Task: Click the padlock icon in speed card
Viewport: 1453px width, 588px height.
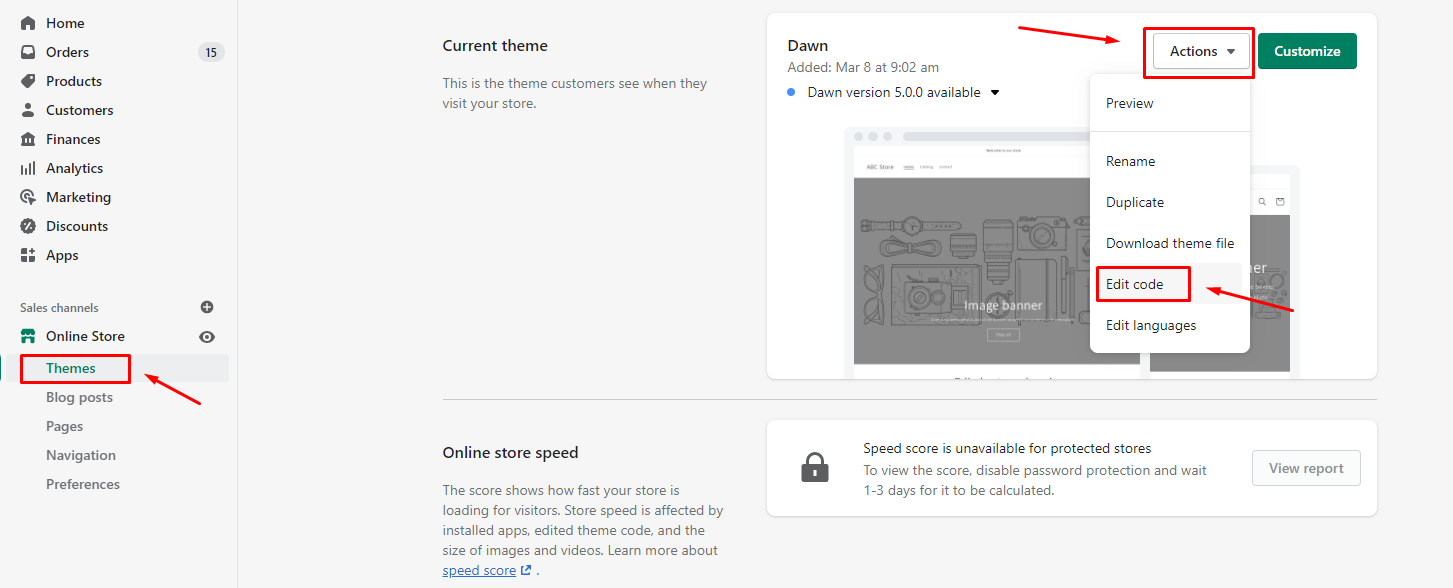Action: (815, 467)
